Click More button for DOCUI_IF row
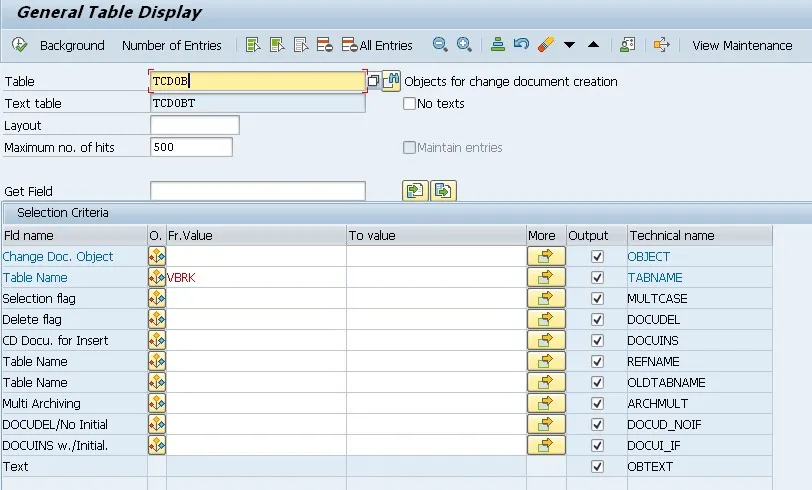The height and width of the screenshot is (490, 812). pos(546,445)
